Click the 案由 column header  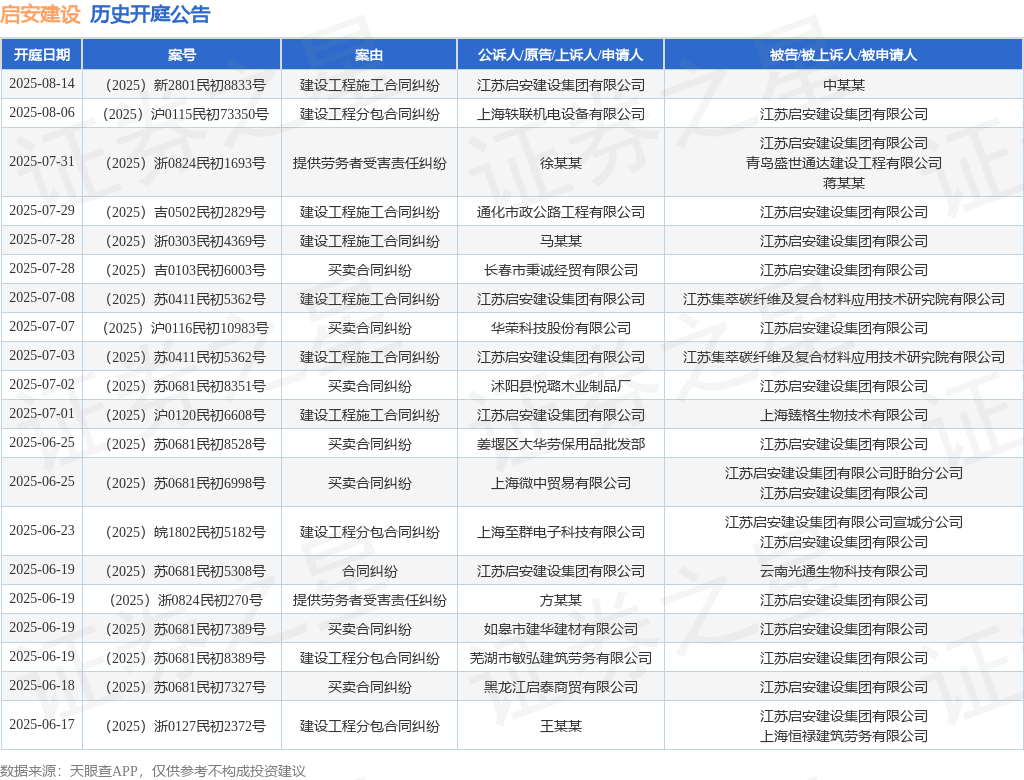tap(369, 55)
